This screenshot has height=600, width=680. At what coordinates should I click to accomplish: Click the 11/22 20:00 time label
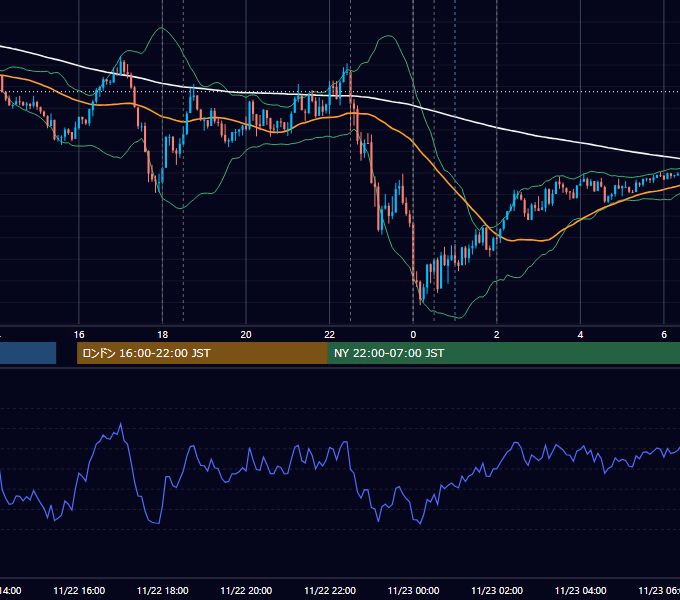246,590
